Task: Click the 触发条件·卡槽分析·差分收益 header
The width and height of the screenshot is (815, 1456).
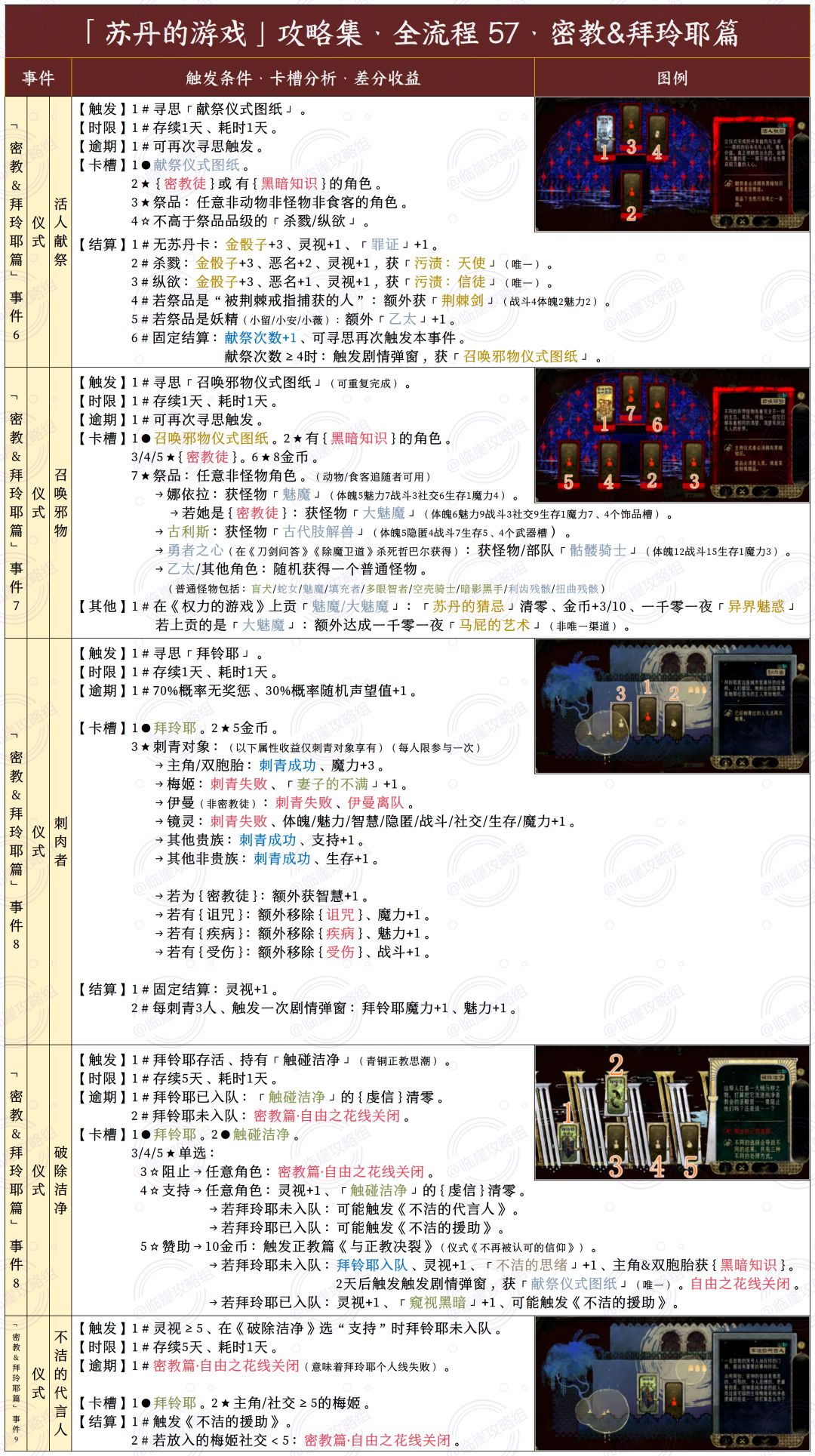Action: pos(303,78)
